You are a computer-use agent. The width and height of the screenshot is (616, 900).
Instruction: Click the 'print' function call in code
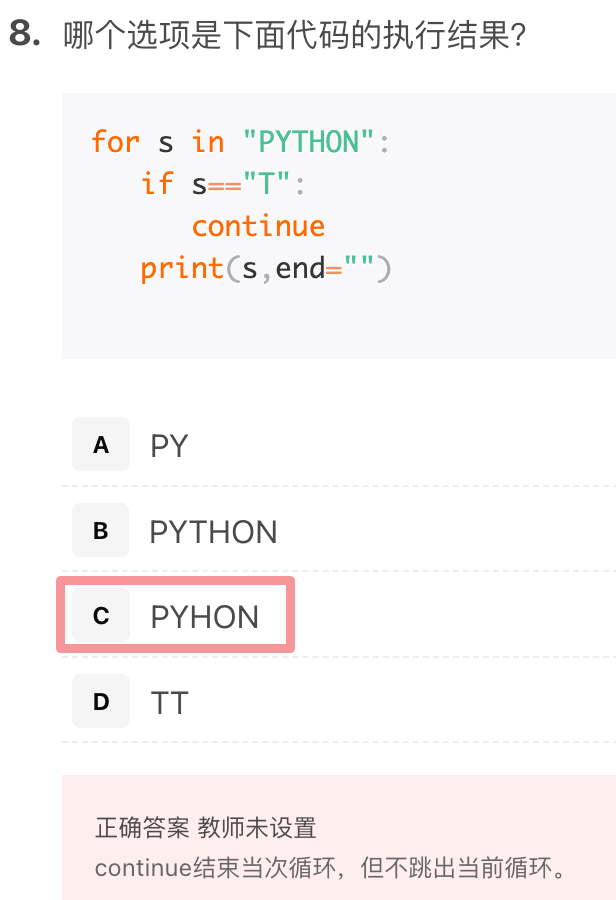click(x=182, y=269)
